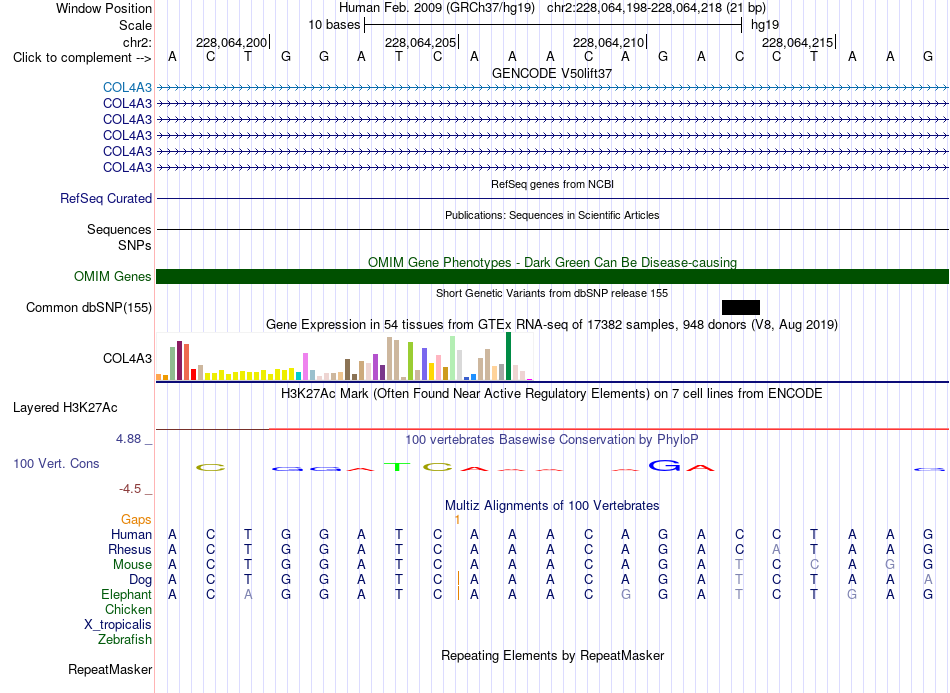Click 'Short Genetic Variants from dbSNP release 155'
The width and height of the screenshot is (950, 693).
coord(552,293)
